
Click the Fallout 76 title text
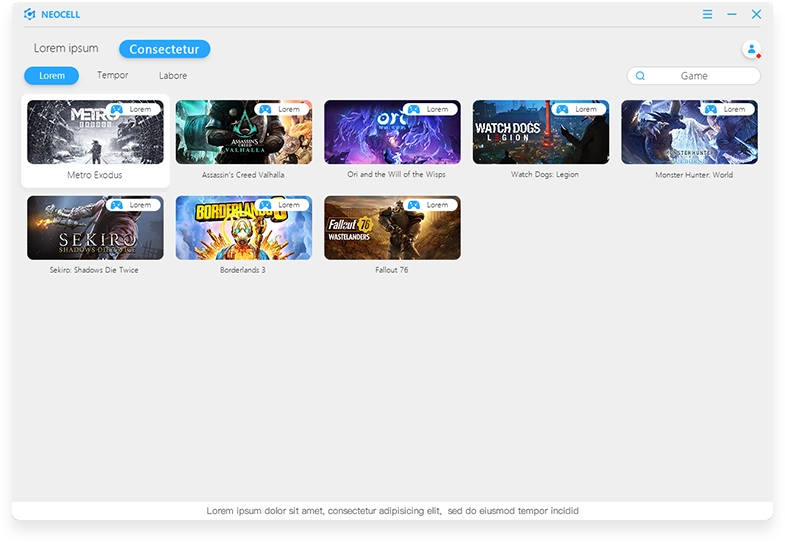391,270
